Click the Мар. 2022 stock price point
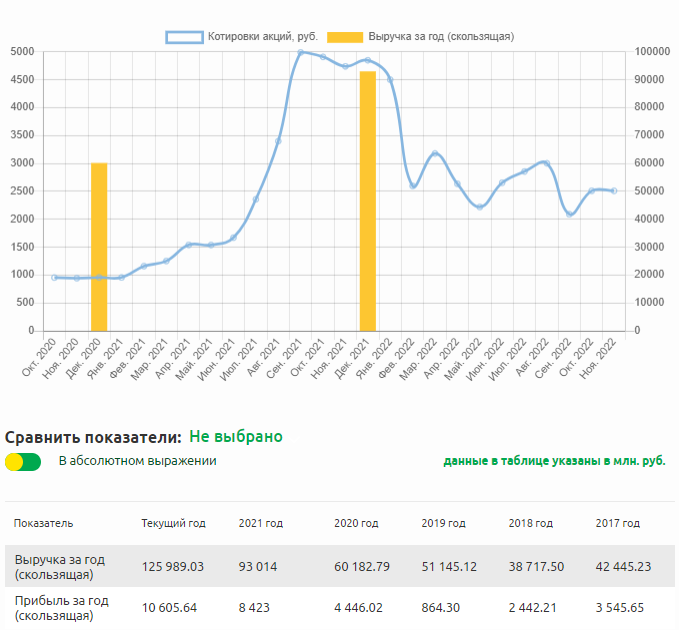 [435, 154]
